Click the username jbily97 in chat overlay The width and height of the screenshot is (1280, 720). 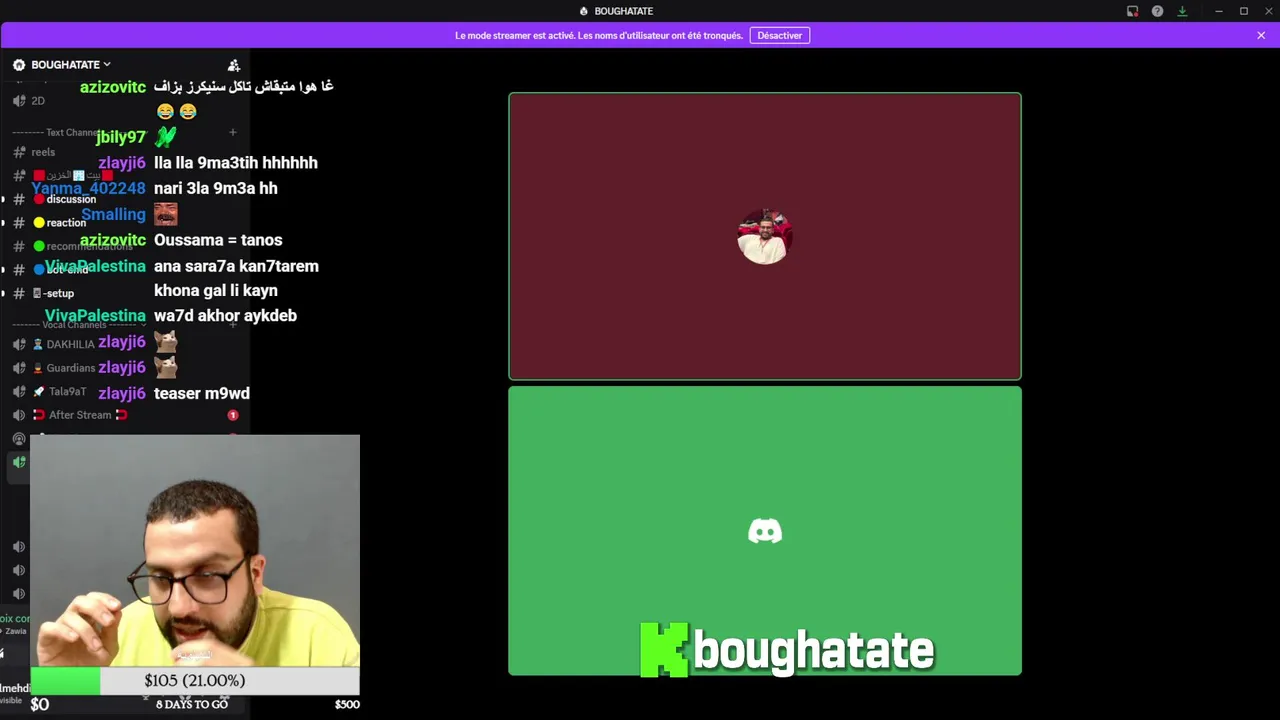(x=121, y=137)
